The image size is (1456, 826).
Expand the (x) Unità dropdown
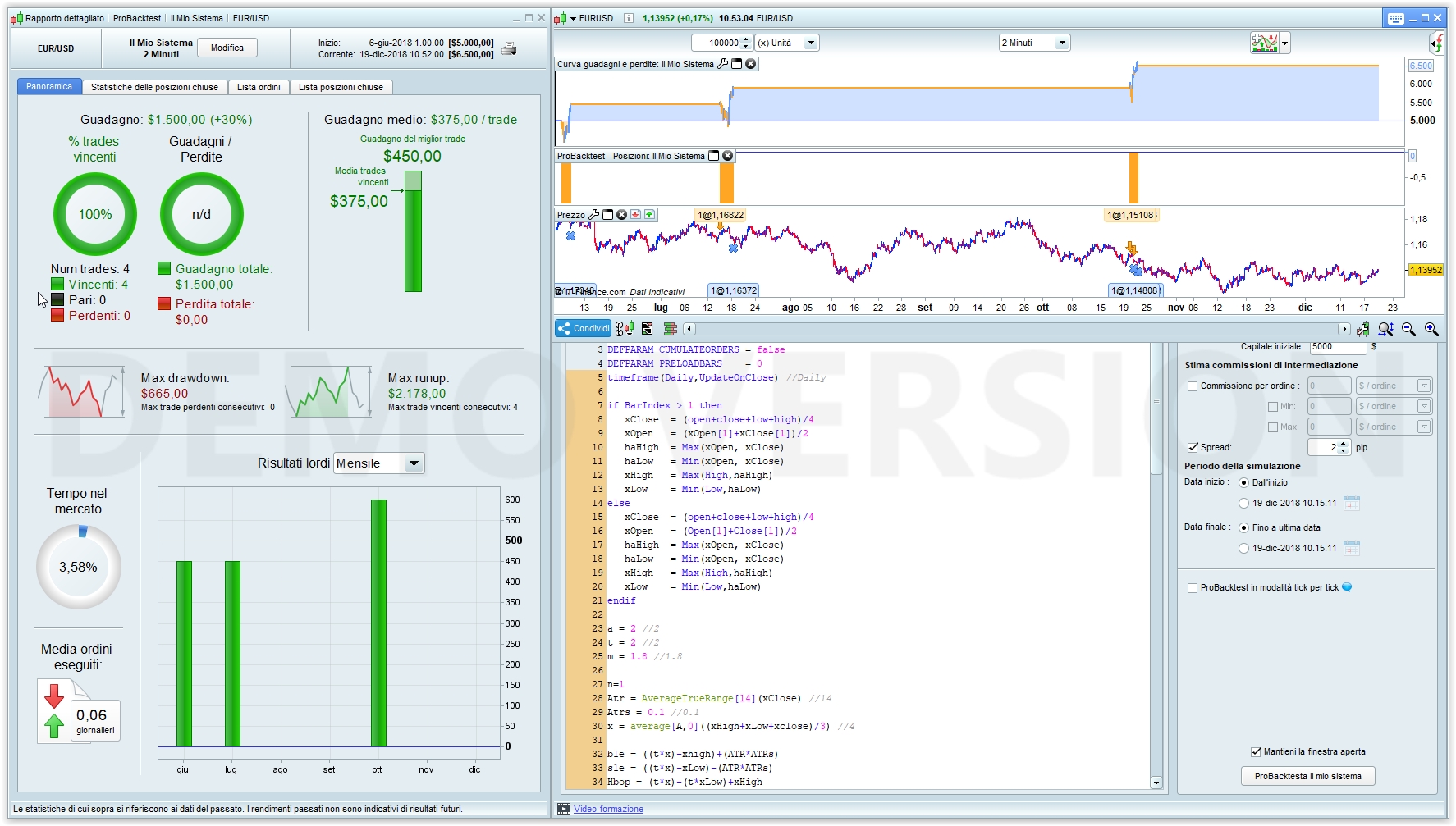pyautogui.click(x=810, y=43)
